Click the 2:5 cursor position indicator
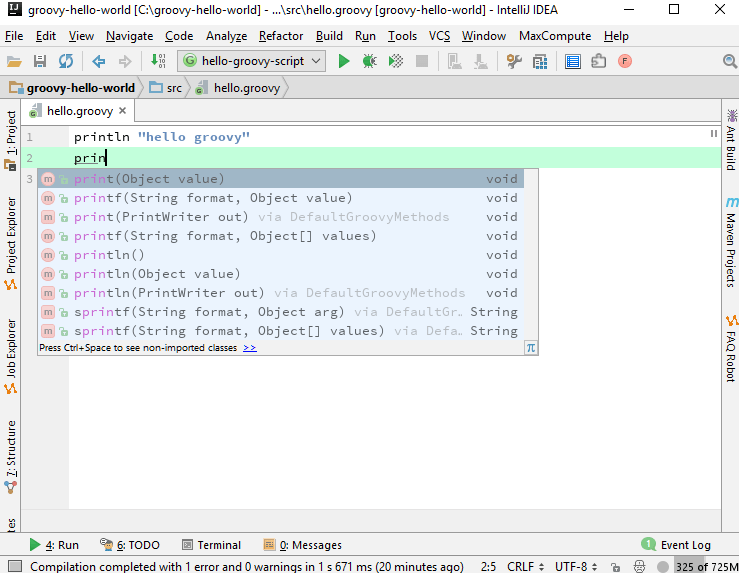The height and width of the screenshot is (573, 739). 488,566
